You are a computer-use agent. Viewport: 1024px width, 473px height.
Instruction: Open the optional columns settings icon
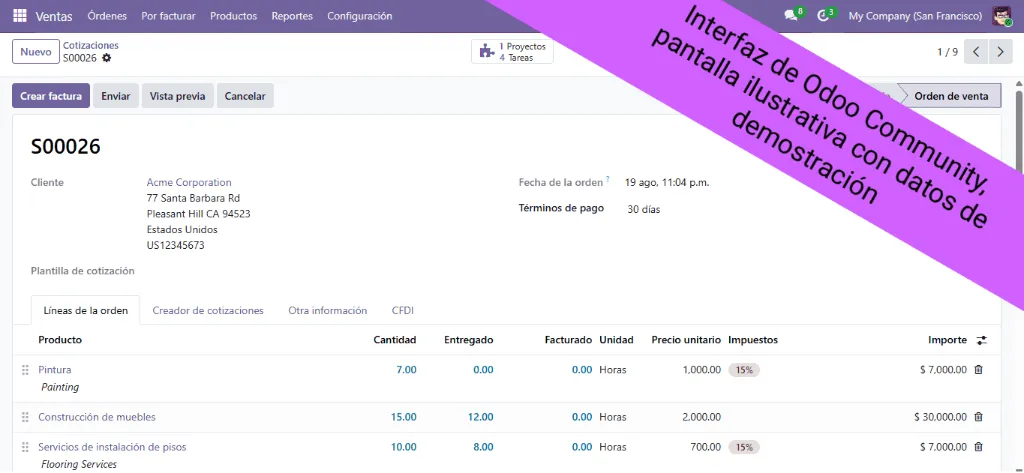pos(982,340)
